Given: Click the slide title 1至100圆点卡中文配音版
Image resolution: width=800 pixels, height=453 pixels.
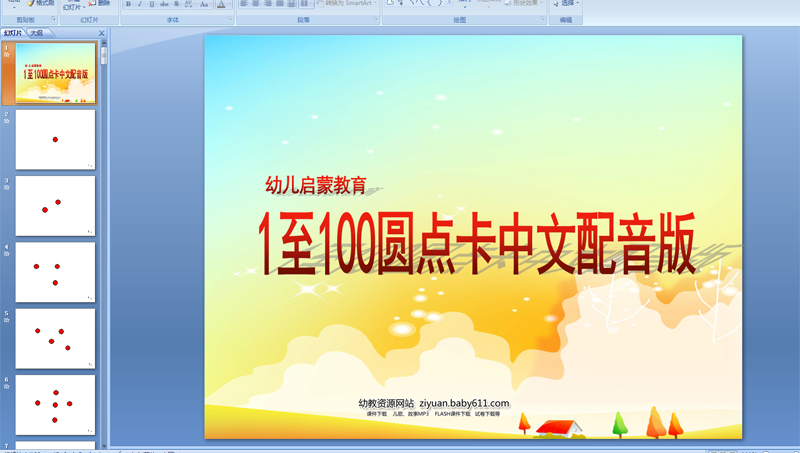Looking at the screenshot, I should click(x=477, y=244).
